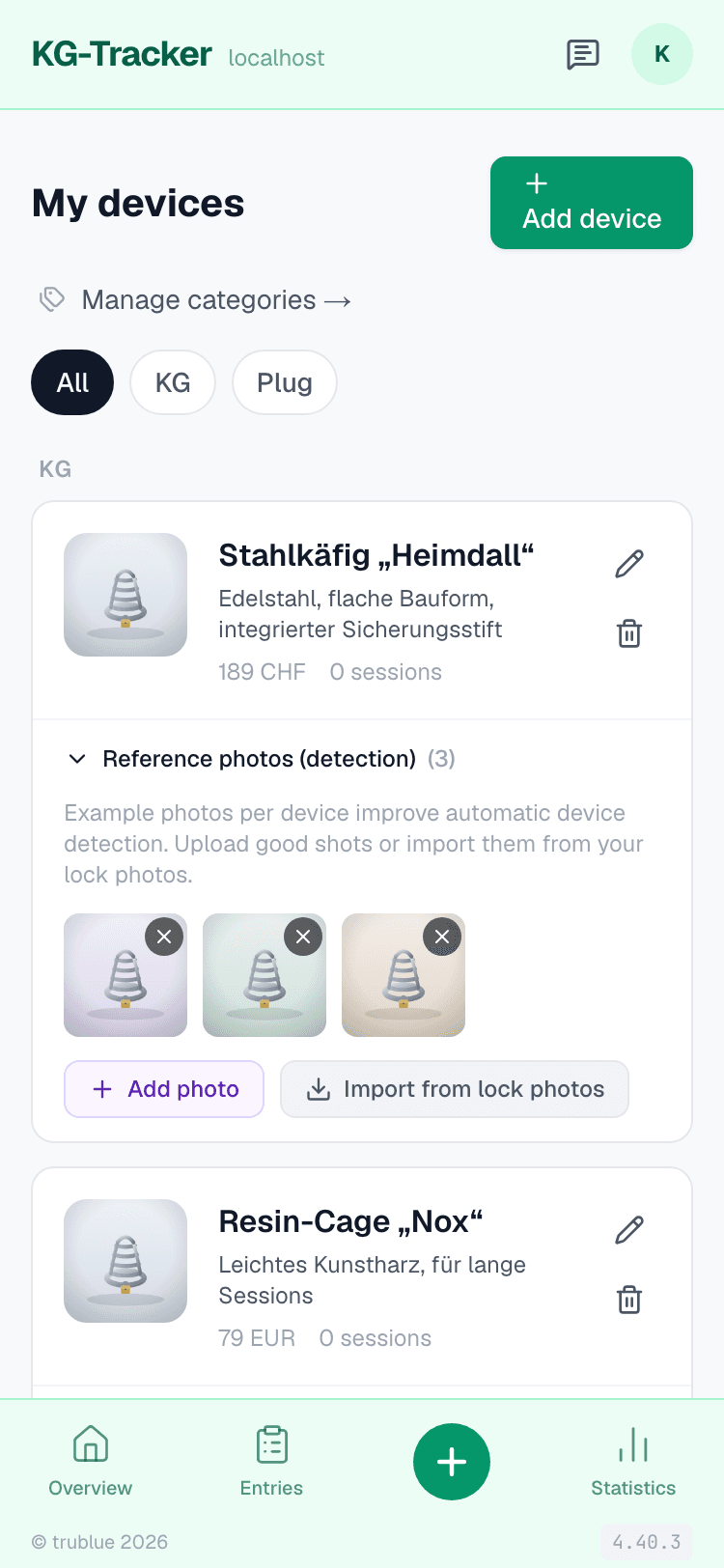Image resolution: width=724 pixels, height=1568 pixels.
Task: Select the All category filter
Action: pos(72,382)
